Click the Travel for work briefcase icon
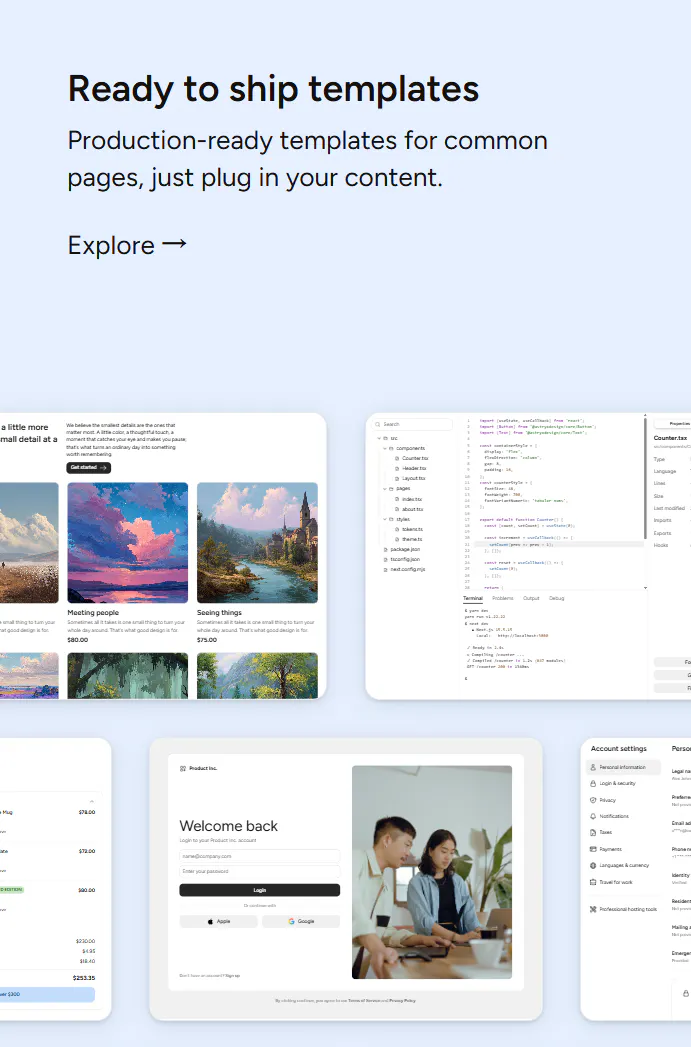 (593, 882)
